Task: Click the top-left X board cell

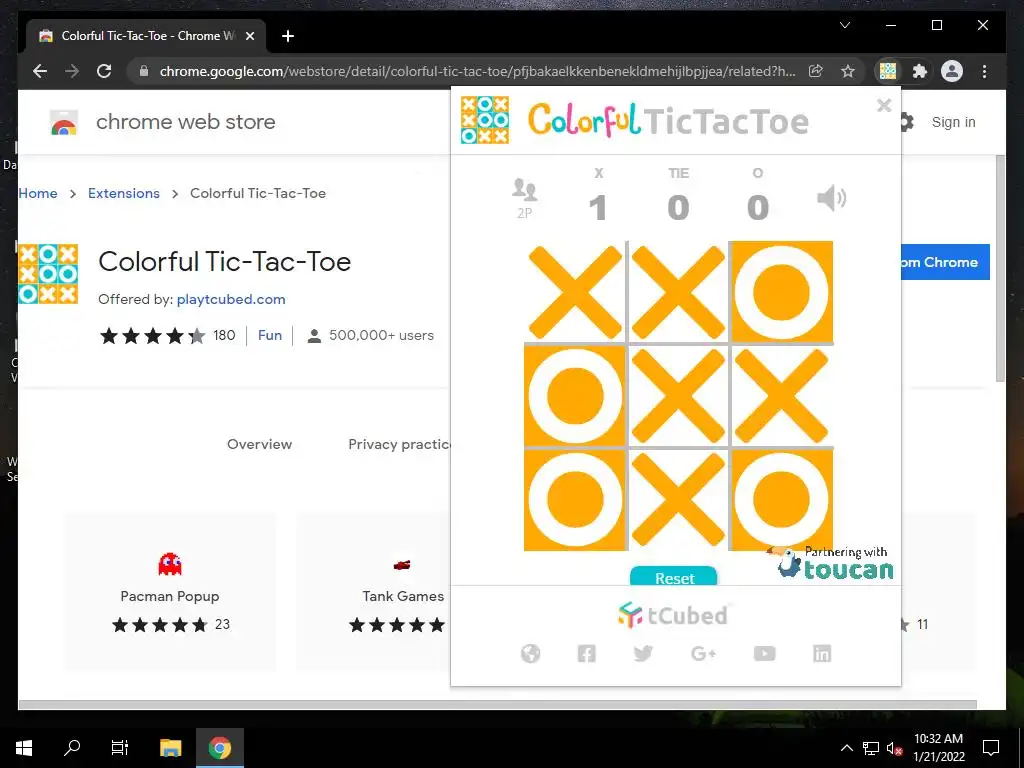Action: tap(575, 292)
